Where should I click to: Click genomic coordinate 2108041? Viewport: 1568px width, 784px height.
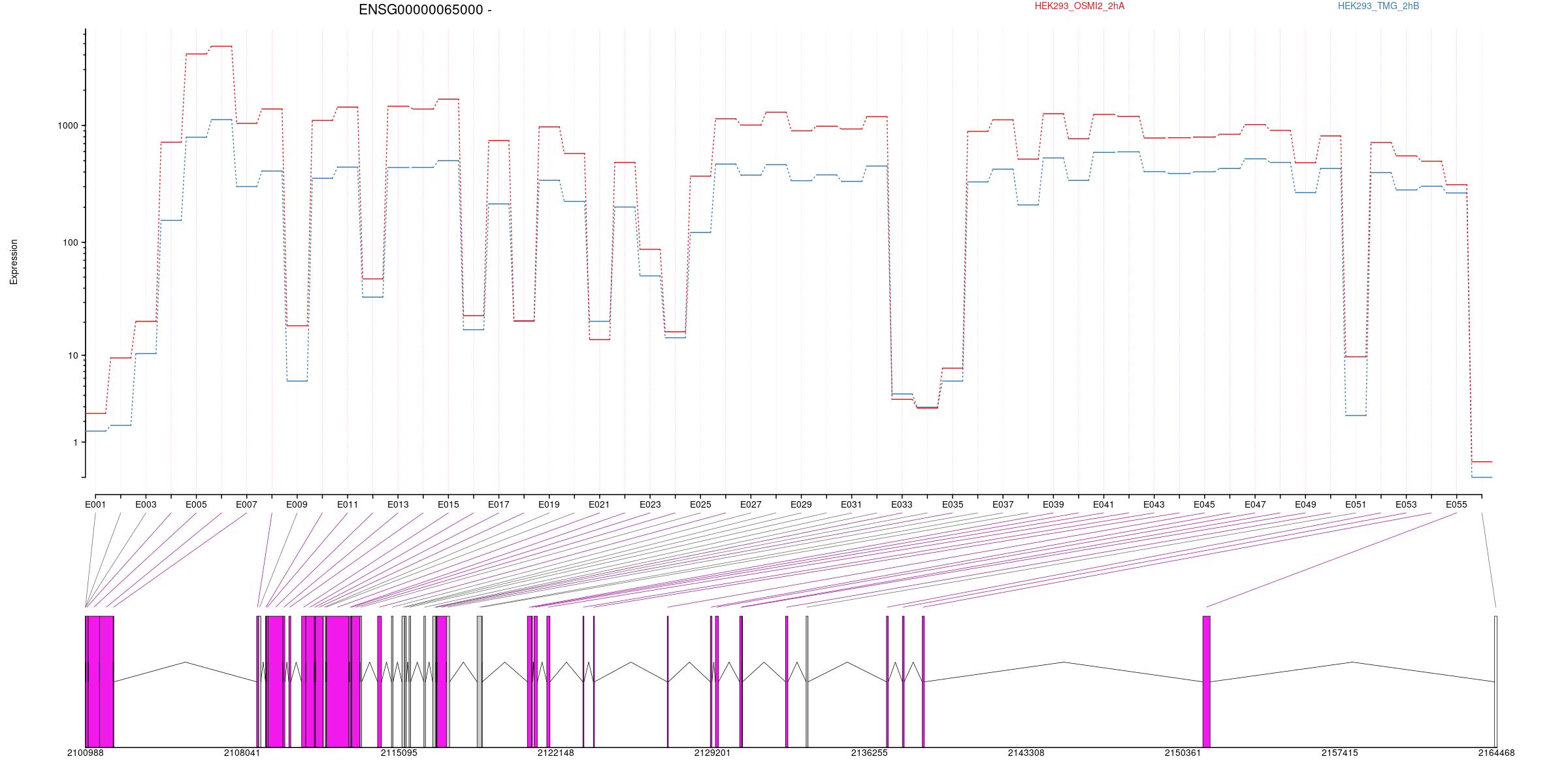click(242, 753)
